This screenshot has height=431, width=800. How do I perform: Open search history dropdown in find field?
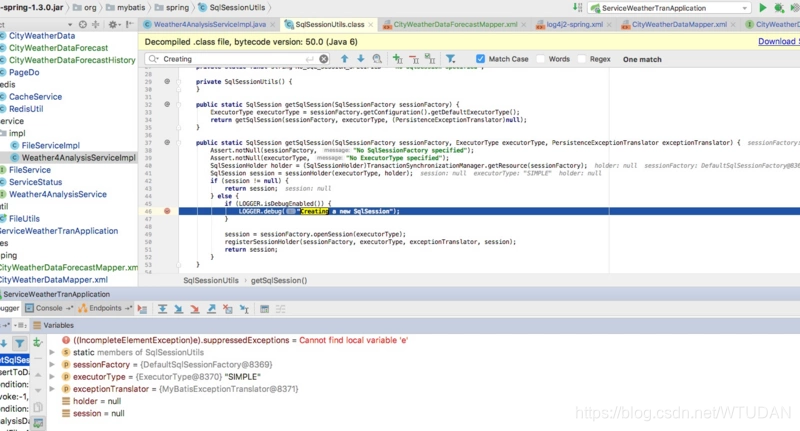(x=153, y=59)
